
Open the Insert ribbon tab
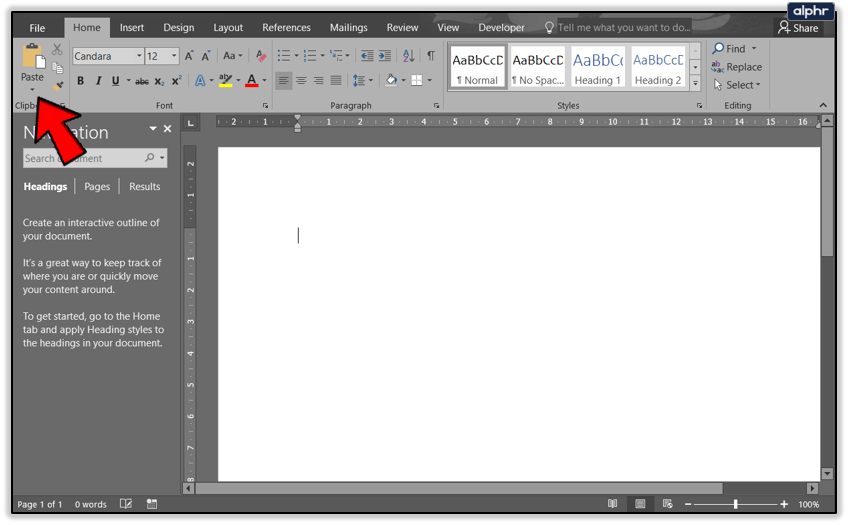click(130, 28)
